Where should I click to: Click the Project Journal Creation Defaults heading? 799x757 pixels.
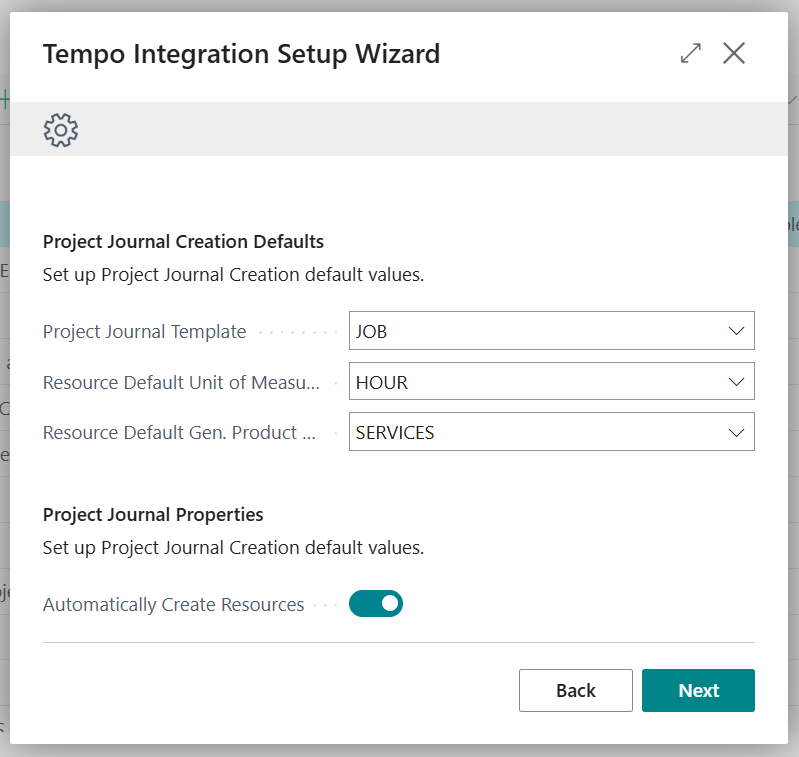point(183,241)
